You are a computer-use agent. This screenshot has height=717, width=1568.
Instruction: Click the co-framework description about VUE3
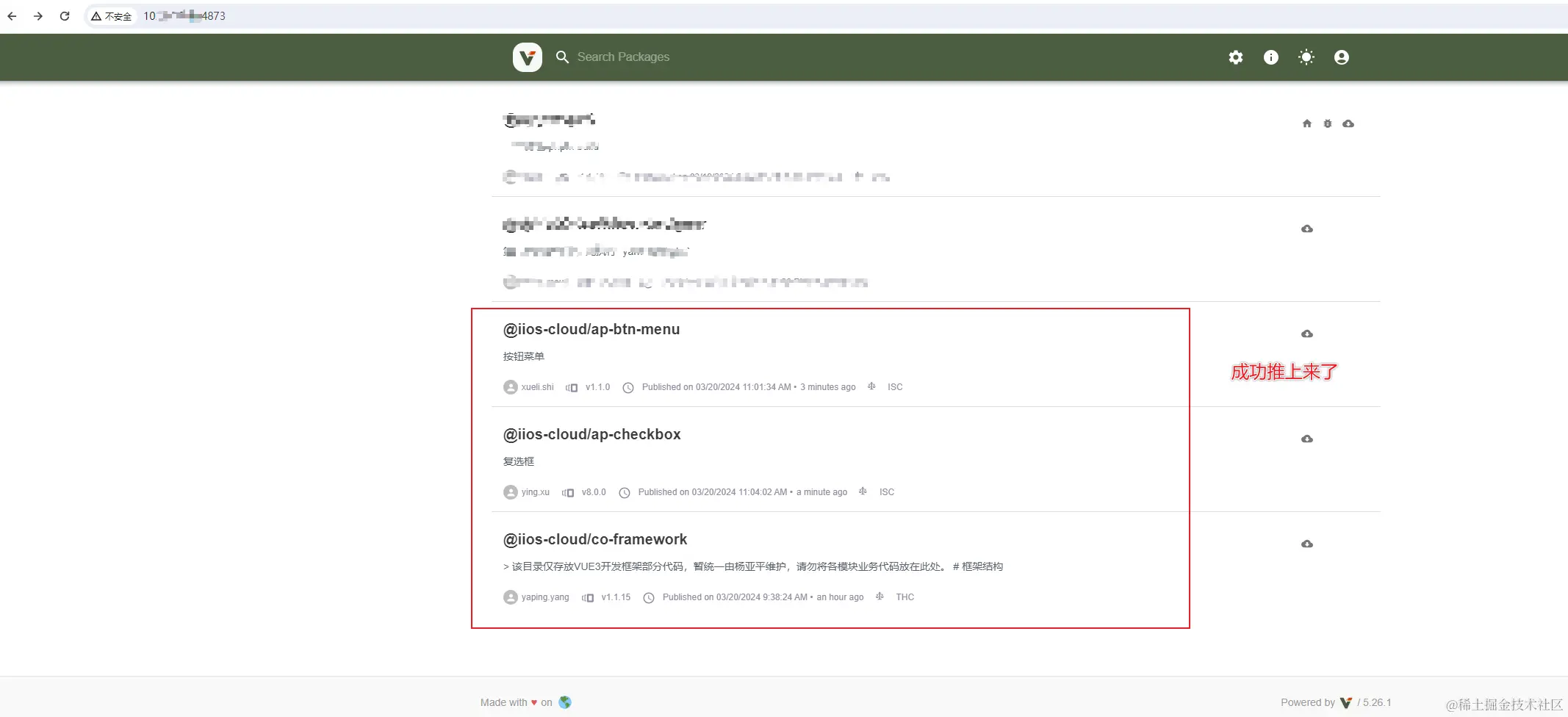click(753, 566)
